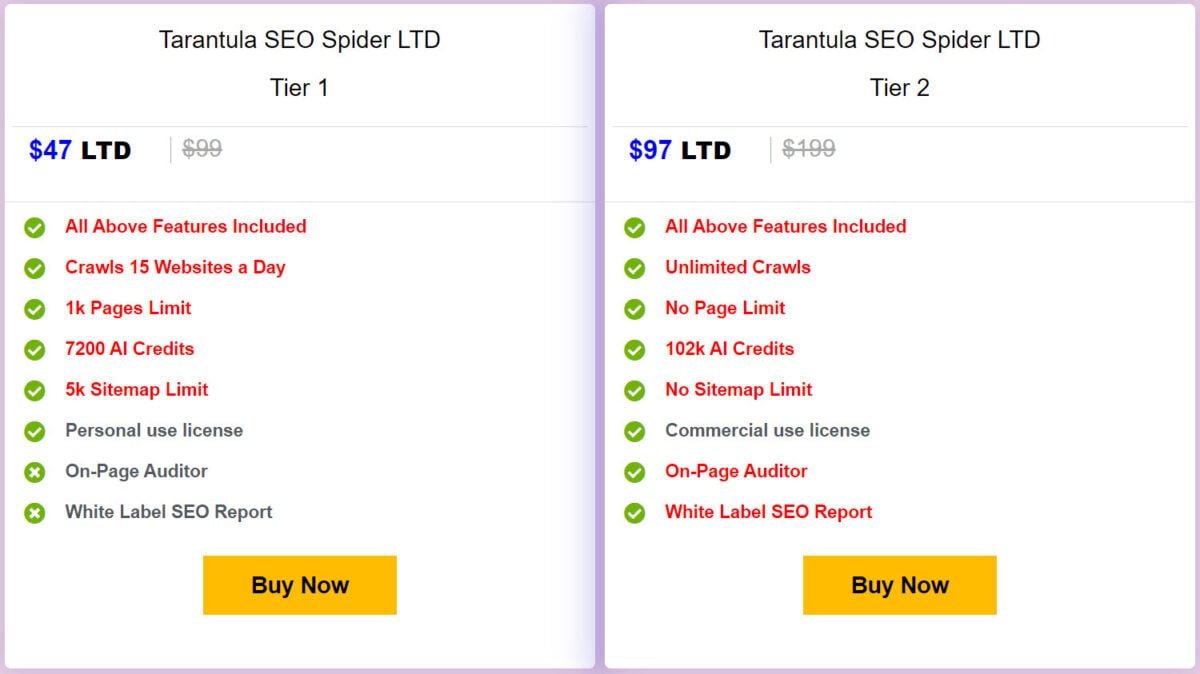Click the Tier 2 heading label
Viewport: 1200px width, 674px height.
pos(899,88)
